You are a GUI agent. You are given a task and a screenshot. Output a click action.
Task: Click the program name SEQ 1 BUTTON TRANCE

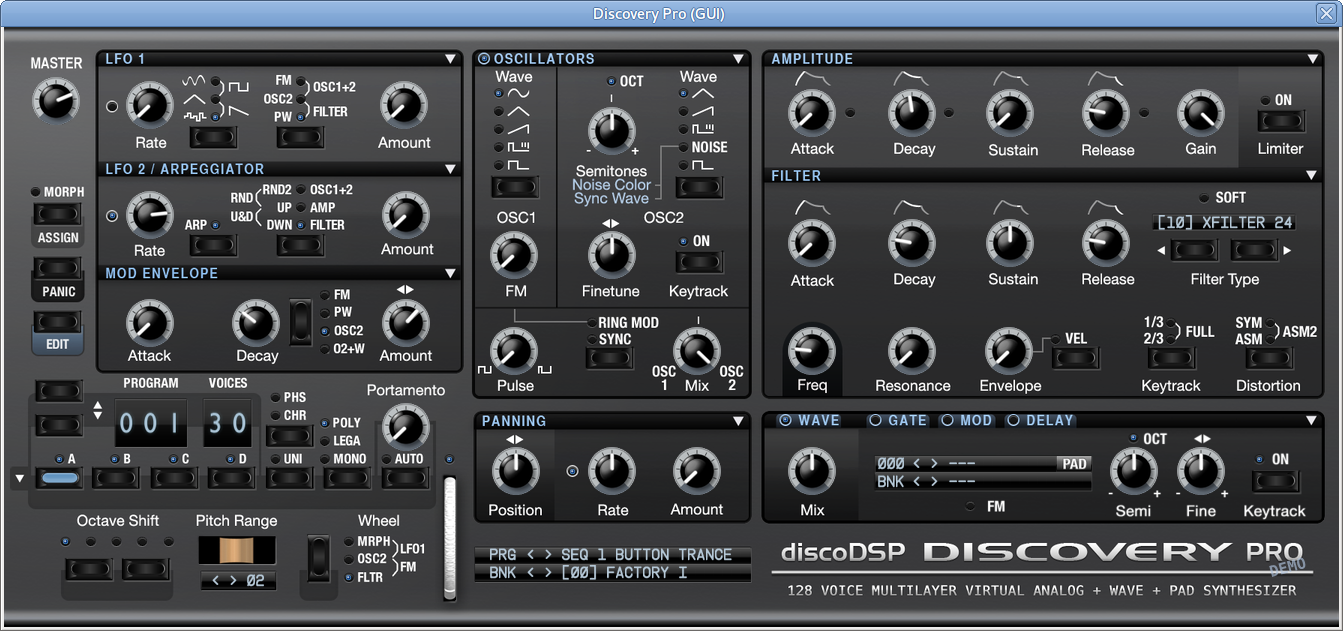[646, 555]
